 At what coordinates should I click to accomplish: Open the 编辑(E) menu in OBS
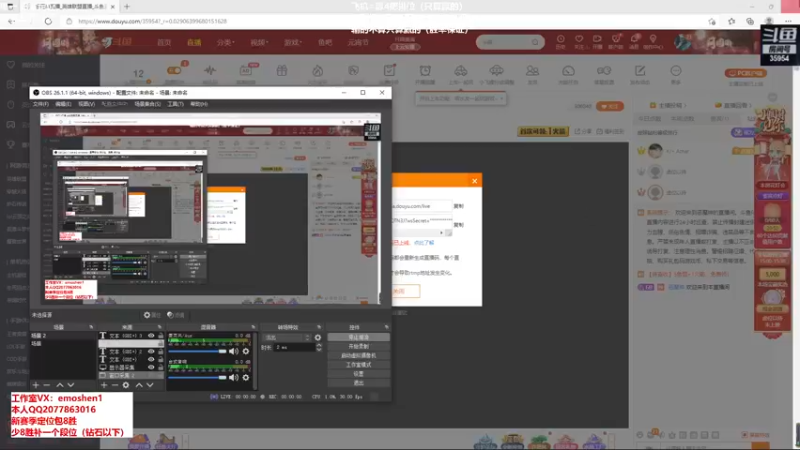click(63, 104)
